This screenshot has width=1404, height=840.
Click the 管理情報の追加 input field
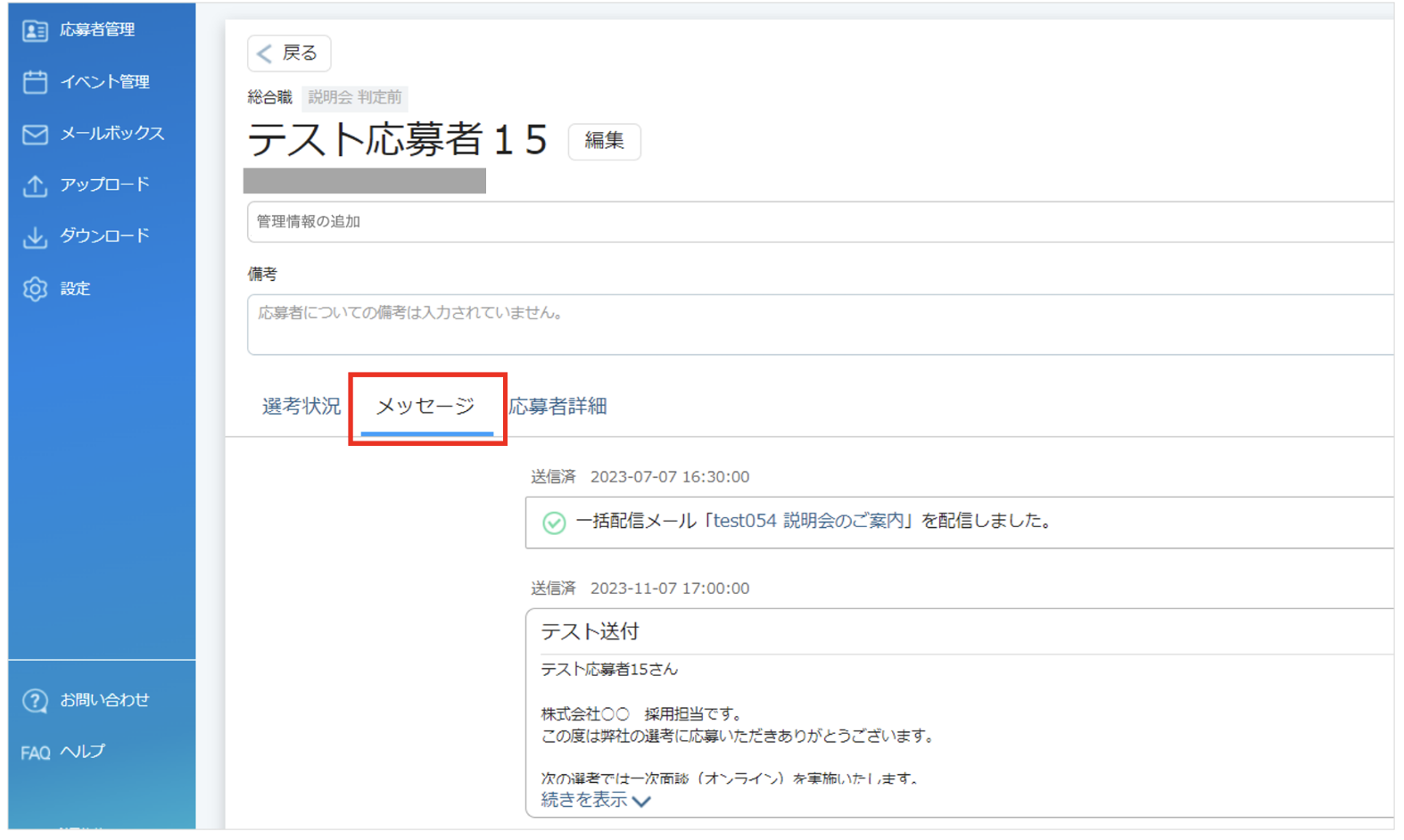821,222
